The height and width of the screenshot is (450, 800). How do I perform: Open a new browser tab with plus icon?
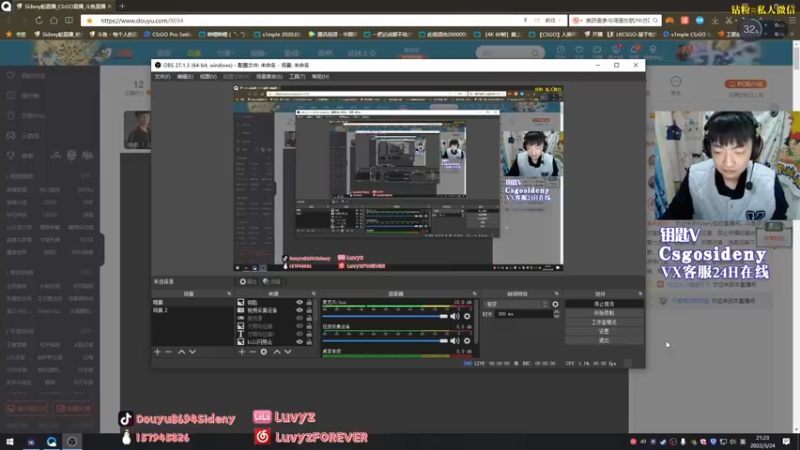(122, 6)
